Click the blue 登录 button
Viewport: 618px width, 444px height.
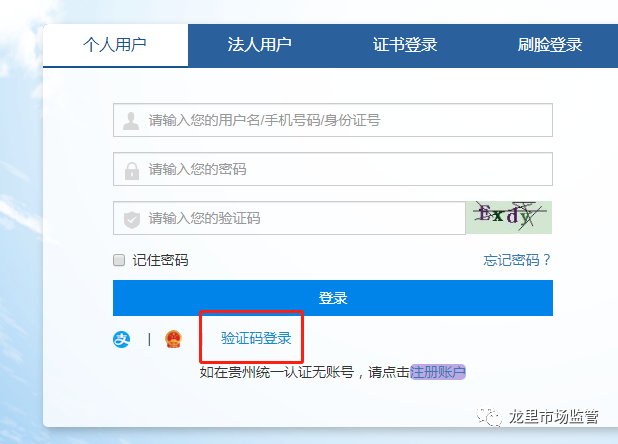pos(333,298)
